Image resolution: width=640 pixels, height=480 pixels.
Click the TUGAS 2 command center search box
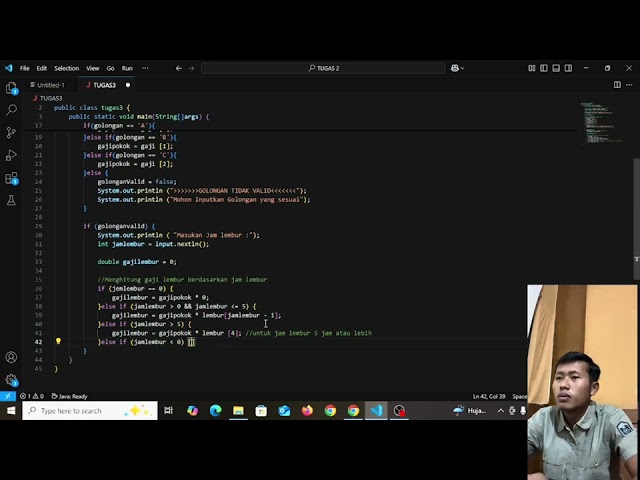(x=322, y=68)
